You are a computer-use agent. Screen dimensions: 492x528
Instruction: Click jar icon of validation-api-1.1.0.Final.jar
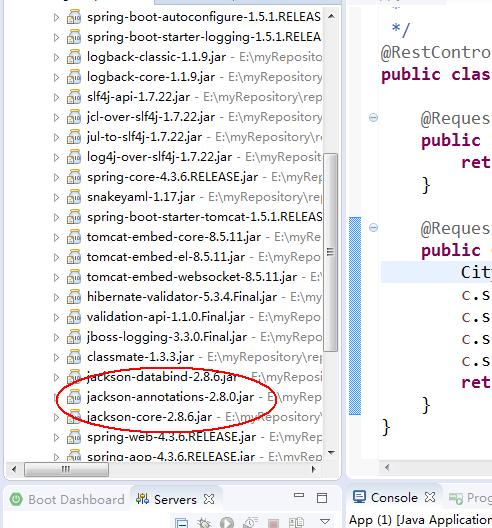point(74,317)
